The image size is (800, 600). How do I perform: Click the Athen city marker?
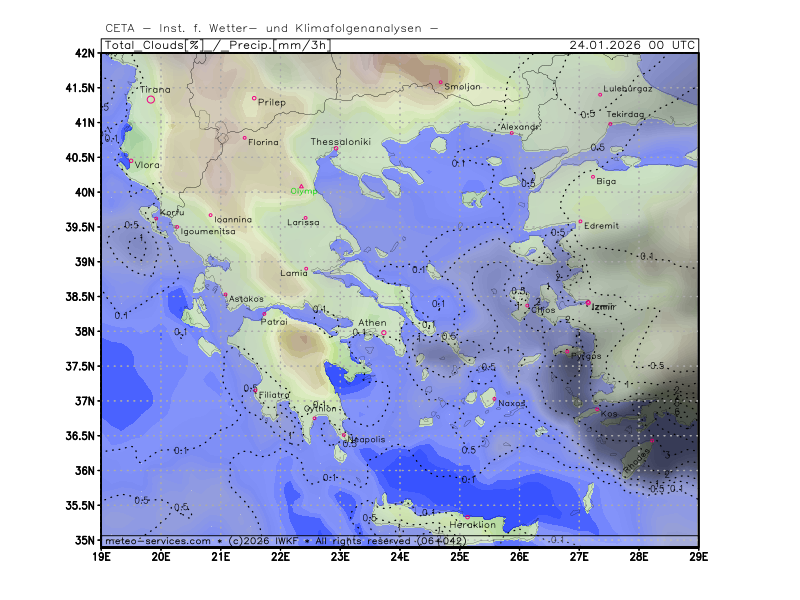(383, 333)
